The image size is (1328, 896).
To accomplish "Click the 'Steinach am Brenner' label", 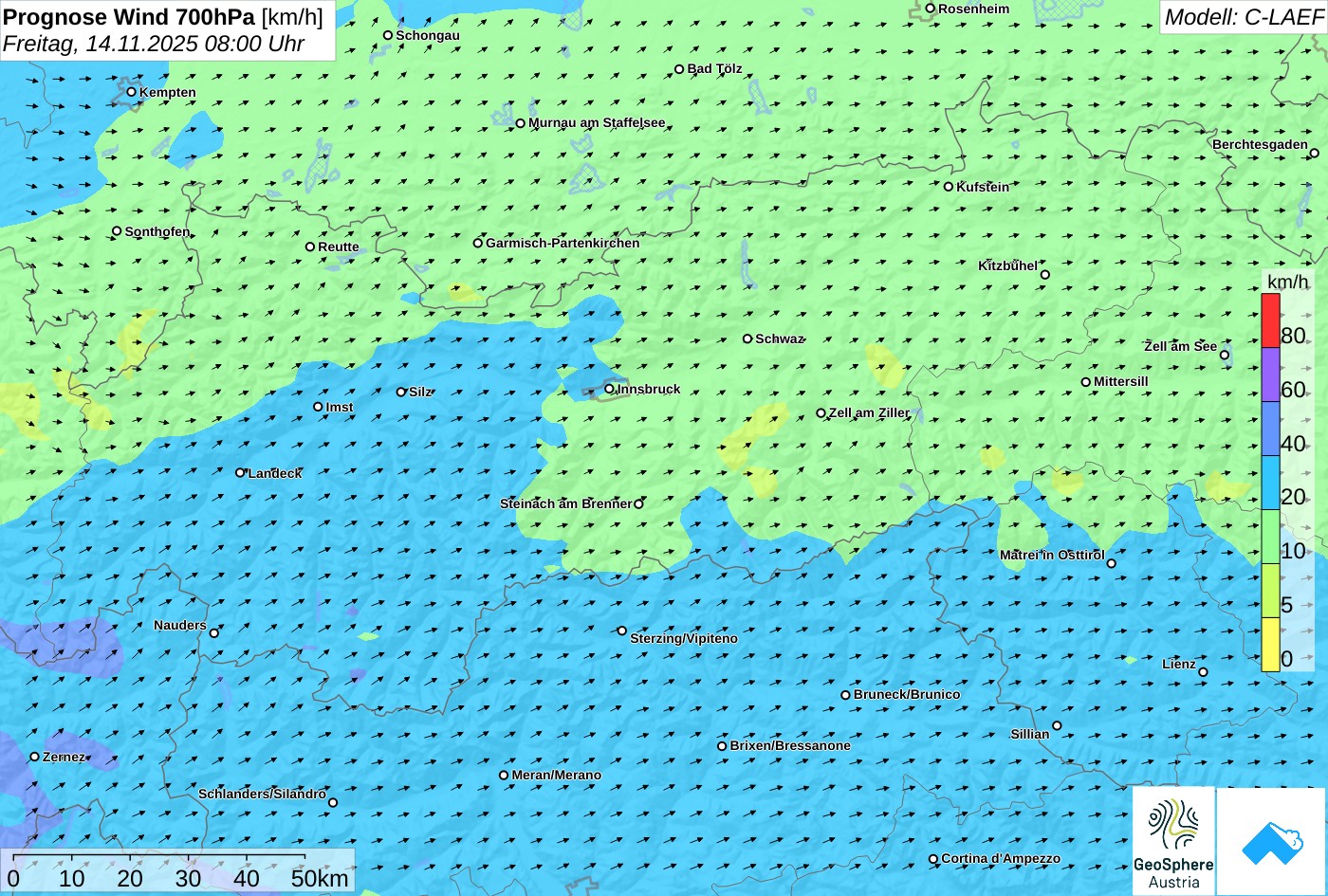I will pyautogui.click(x=565, y=503).
